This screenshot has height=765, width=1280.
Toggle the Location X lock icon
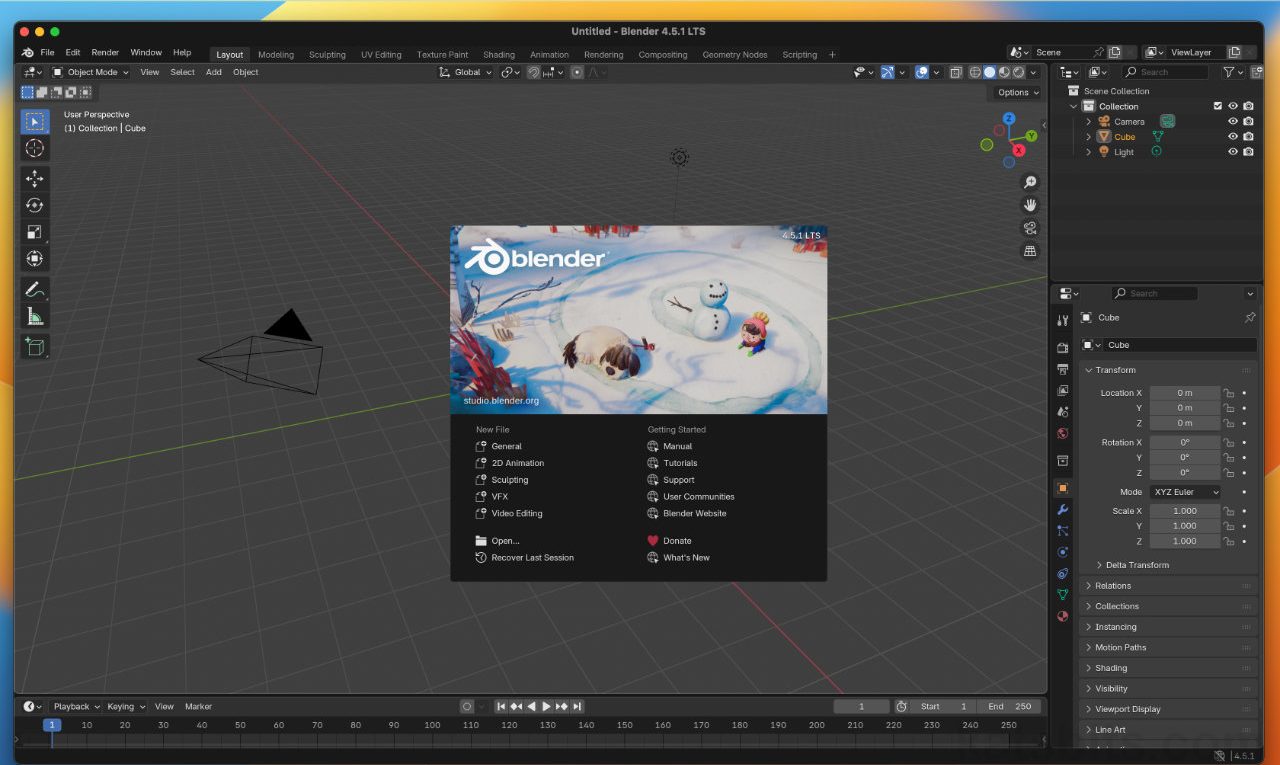(1228, 393)
